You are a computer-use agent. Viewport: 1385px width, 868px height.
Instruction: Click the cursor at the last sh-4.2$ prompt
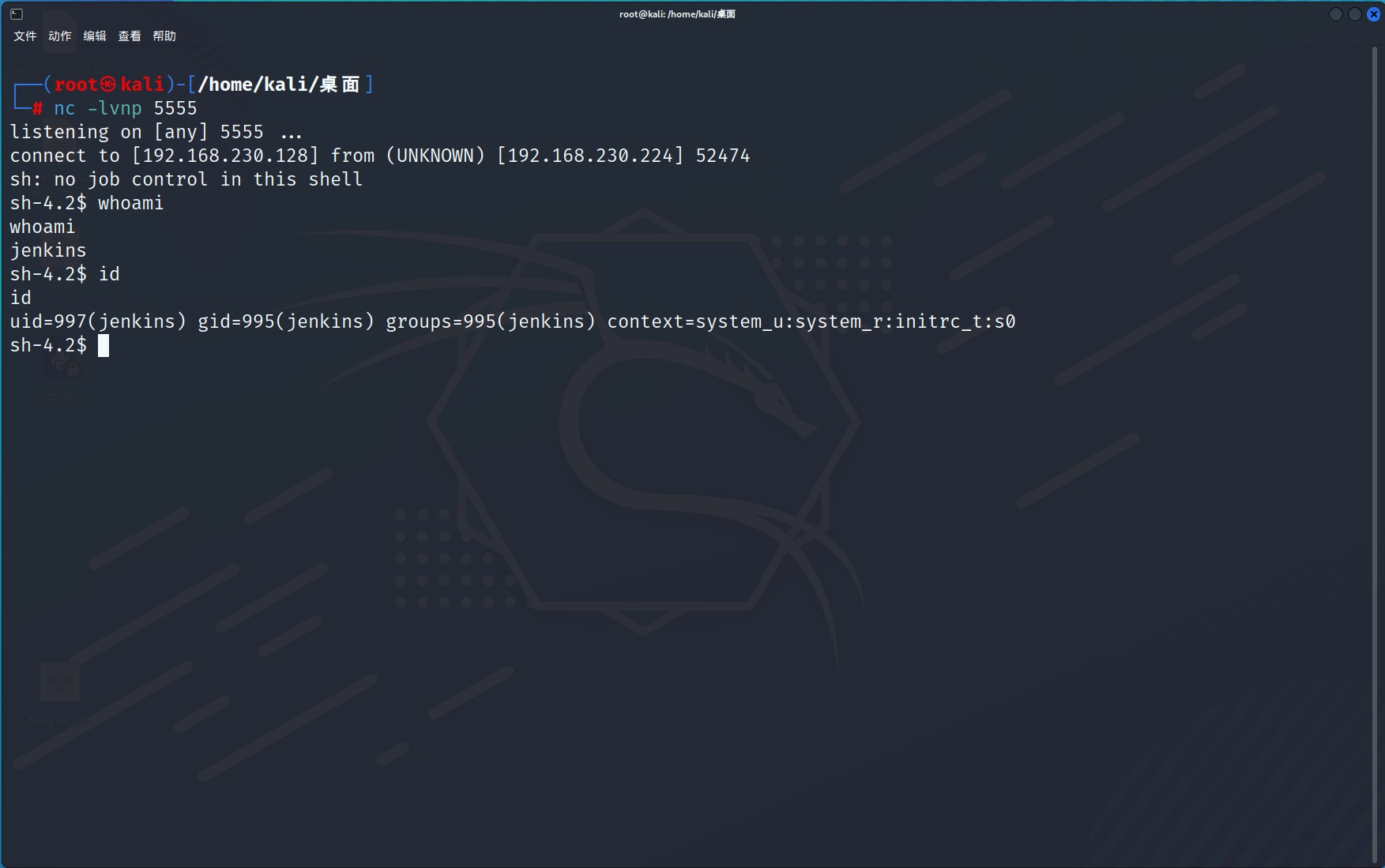[103, 346]
